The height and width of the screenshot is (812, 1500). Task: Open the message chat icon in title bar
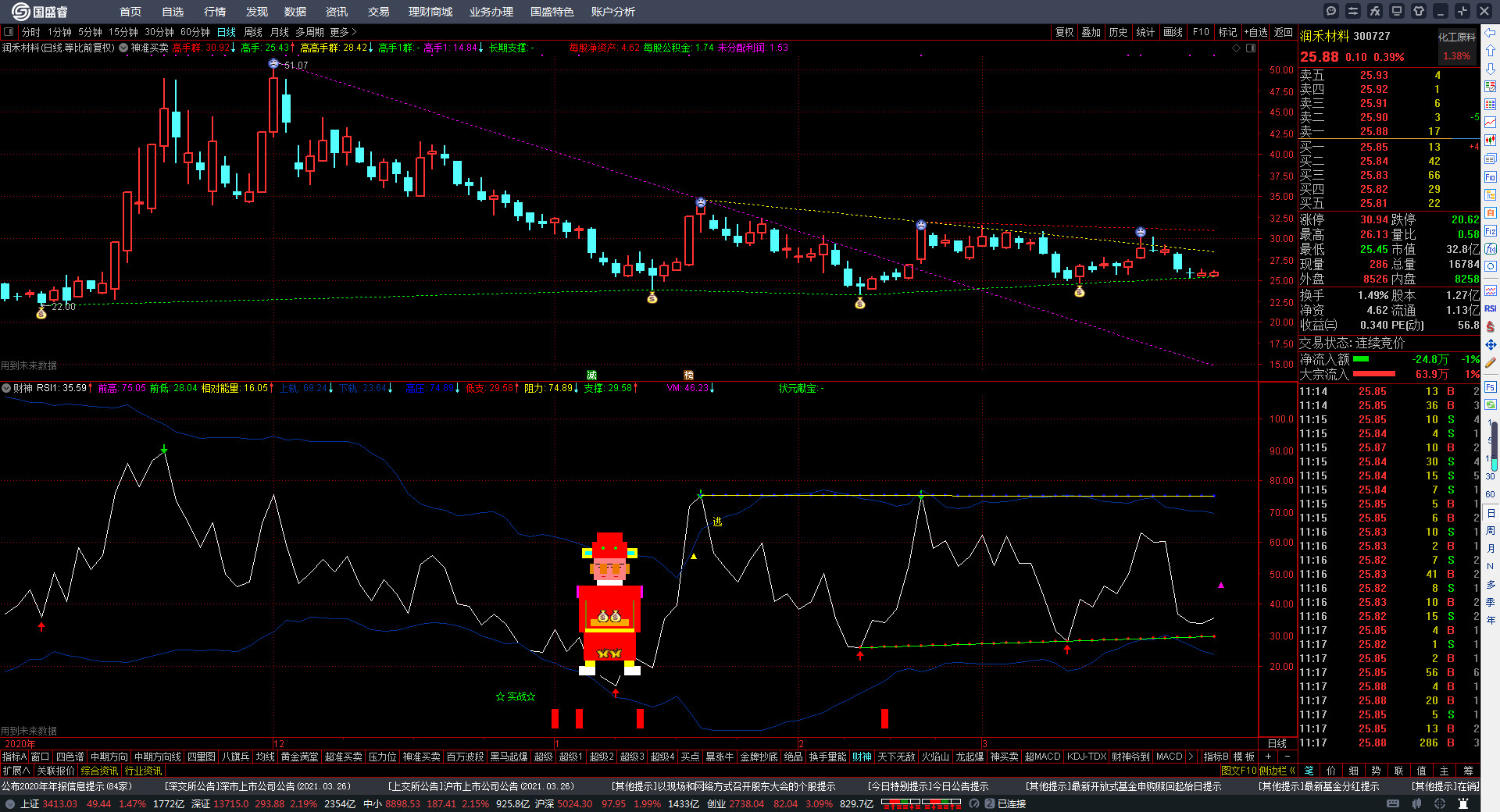[1331, 11]
